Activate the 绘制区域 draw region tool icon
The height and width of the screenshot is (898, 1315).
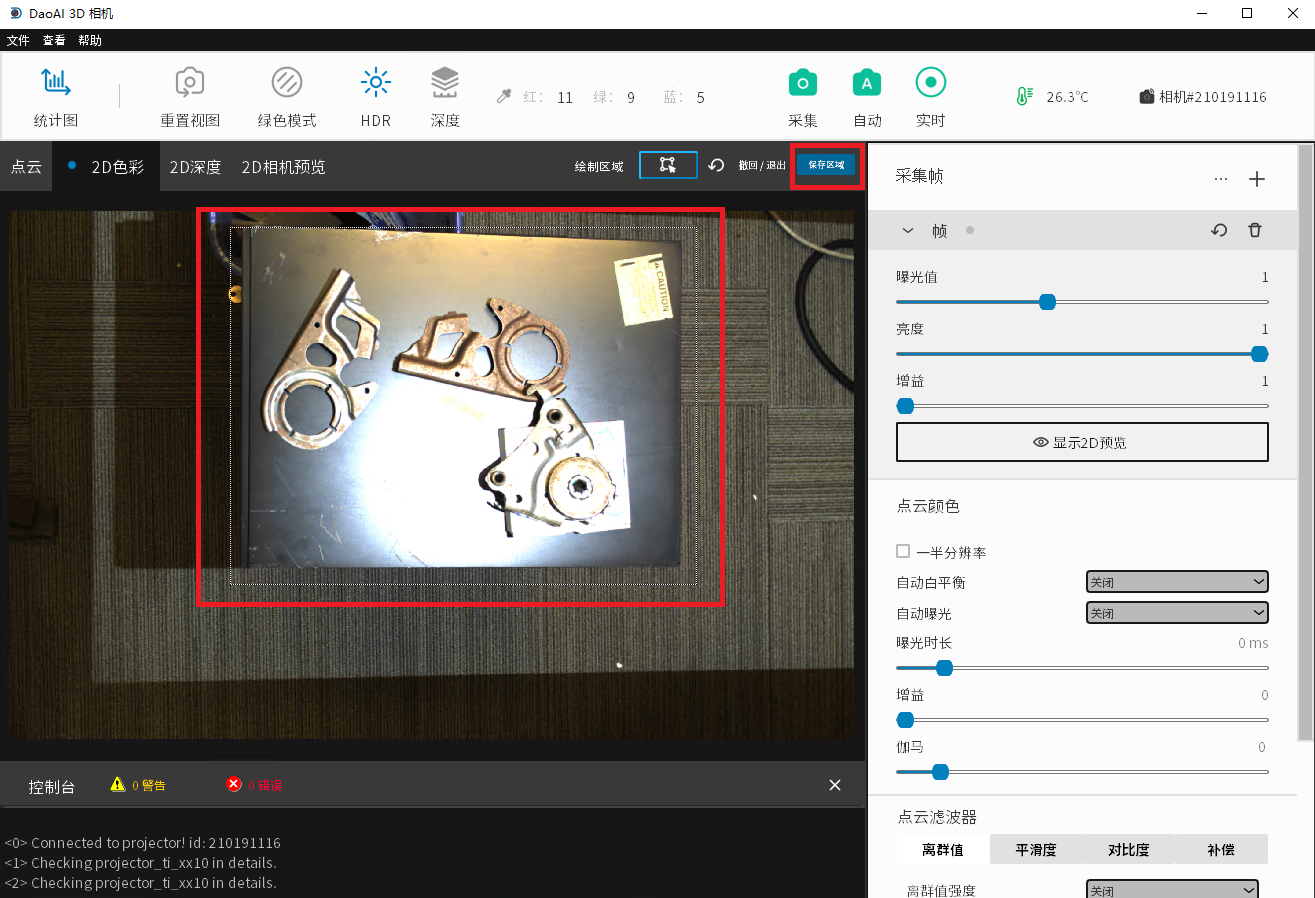coord(668,165)
